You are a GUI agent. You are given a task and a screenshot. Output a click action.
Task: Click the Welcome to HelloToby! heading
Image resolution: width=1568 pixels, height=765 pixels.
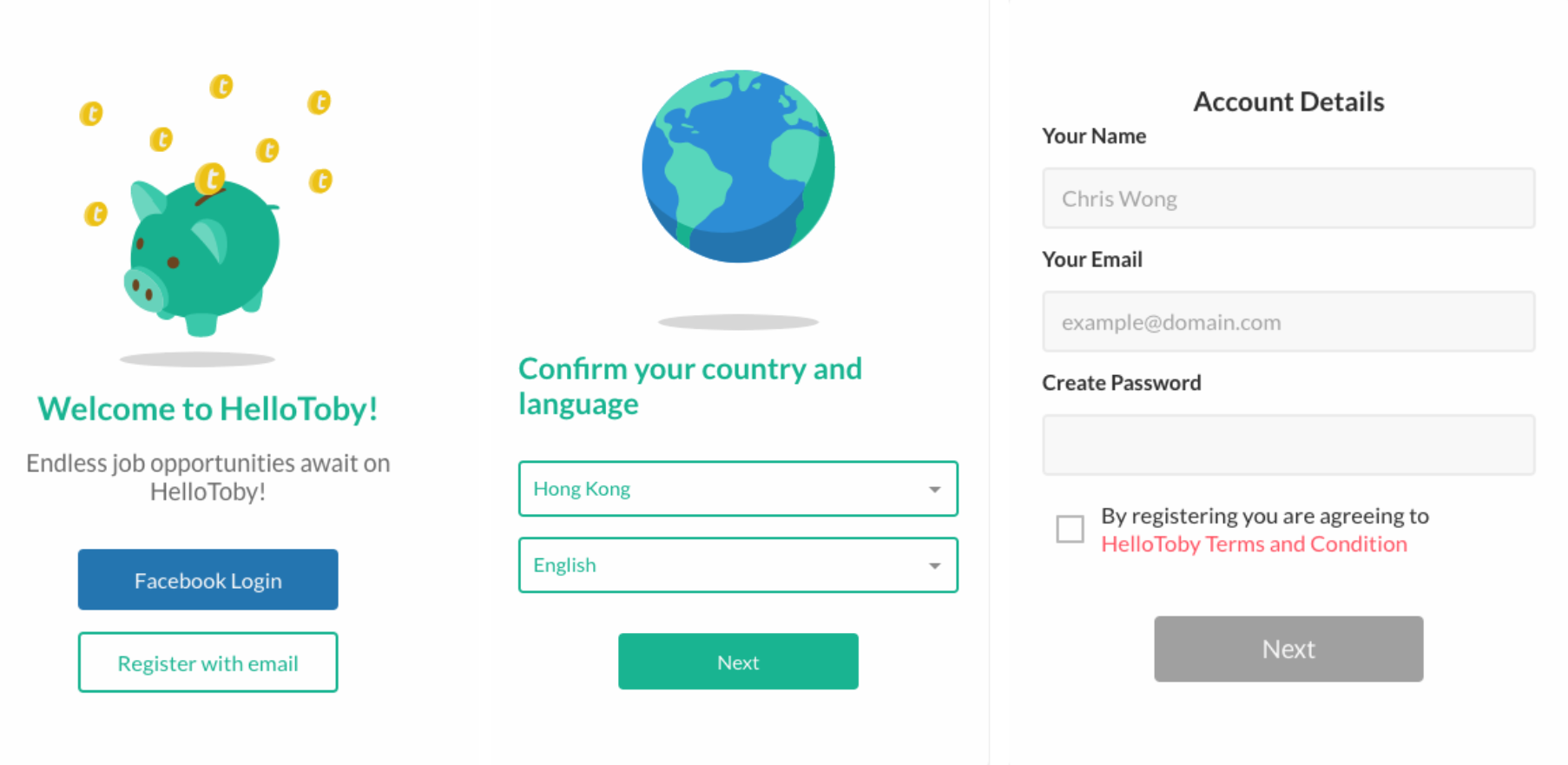tap(208, 408)
